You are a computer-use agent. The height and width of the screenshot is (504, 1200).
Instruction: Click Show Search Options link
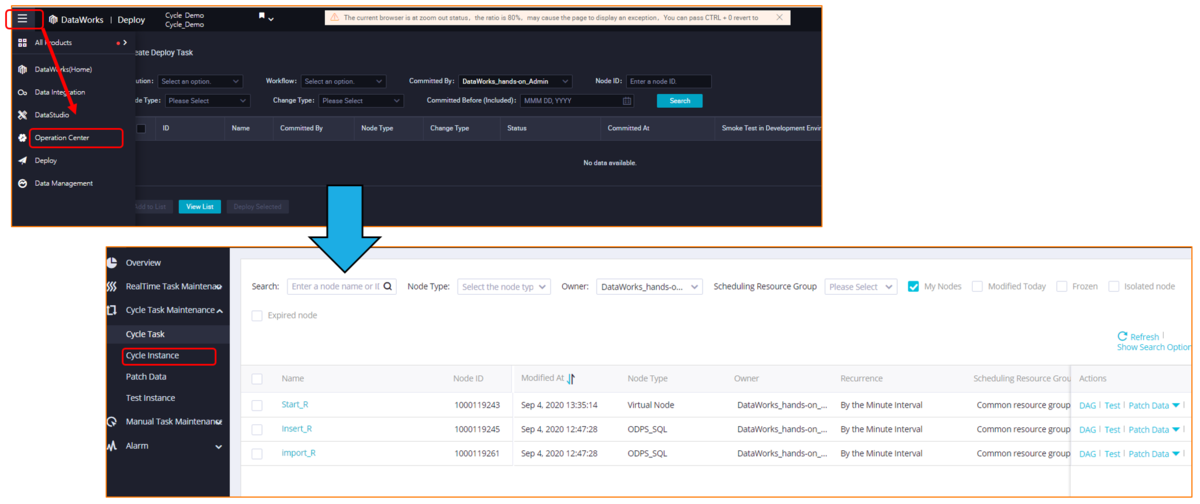click(x=1154, y=347)
